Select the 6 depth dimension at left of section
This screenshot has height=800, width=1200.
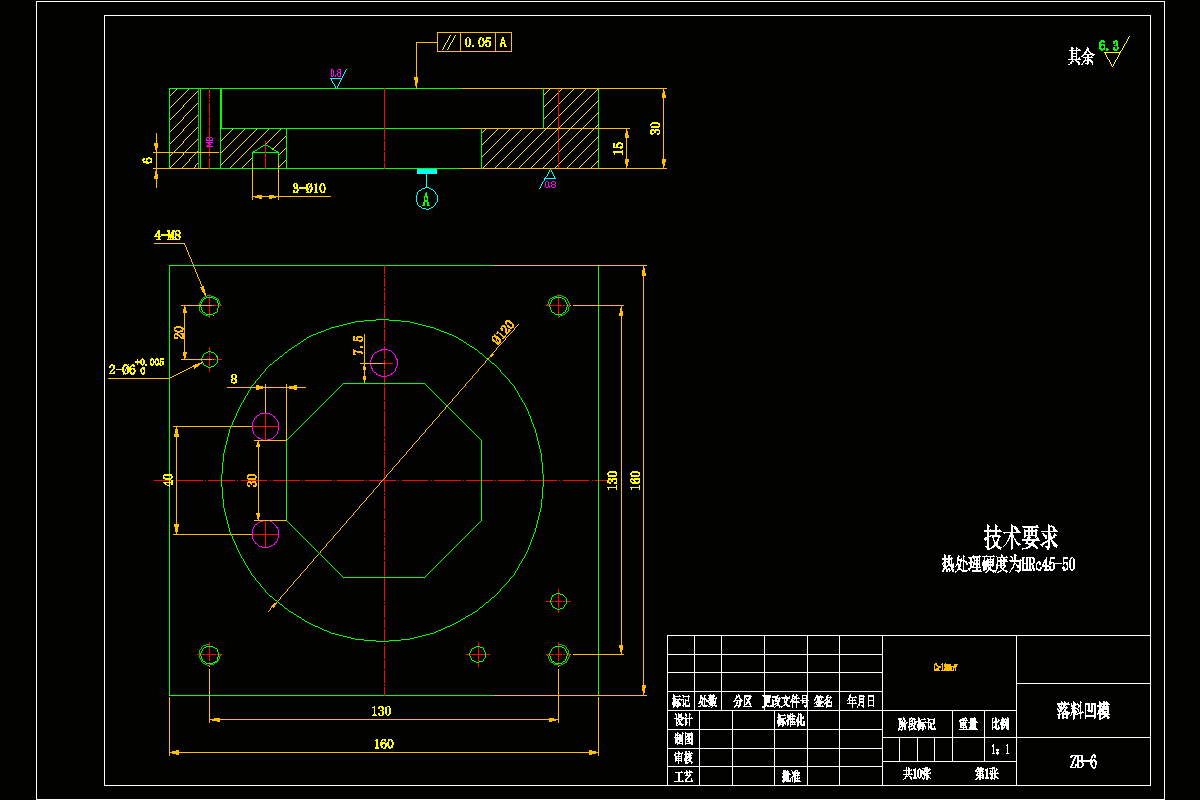click(148, 159)
